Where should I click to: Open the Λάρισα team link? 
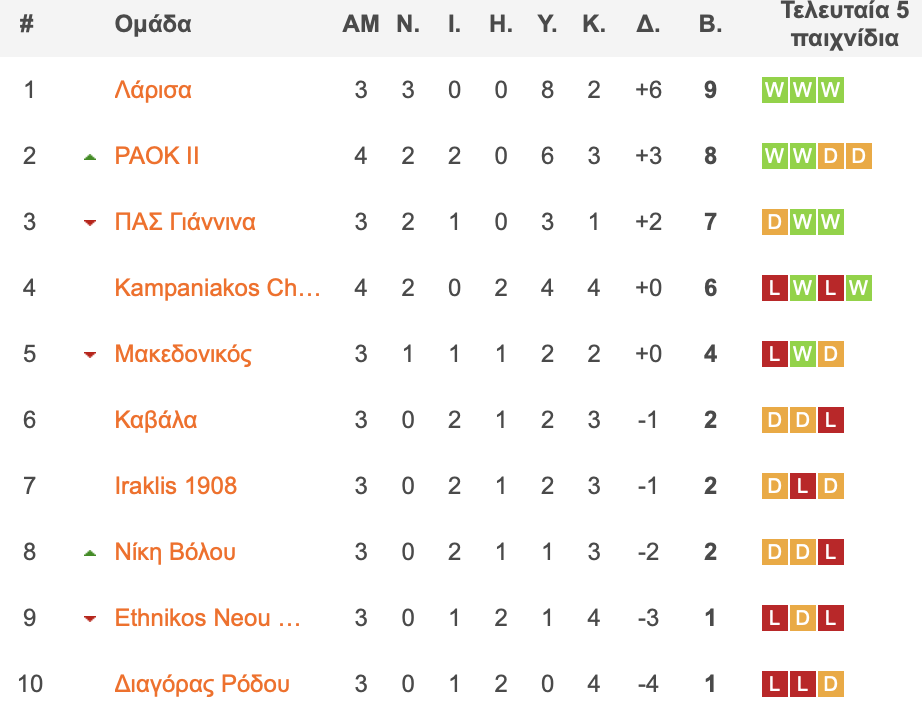[153, 90]
